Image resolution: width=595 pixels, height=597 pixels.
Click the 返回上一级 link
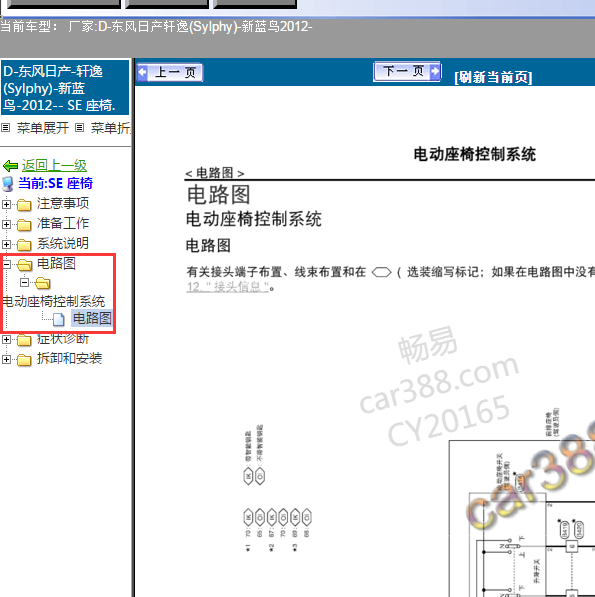(x=54, y=166)
